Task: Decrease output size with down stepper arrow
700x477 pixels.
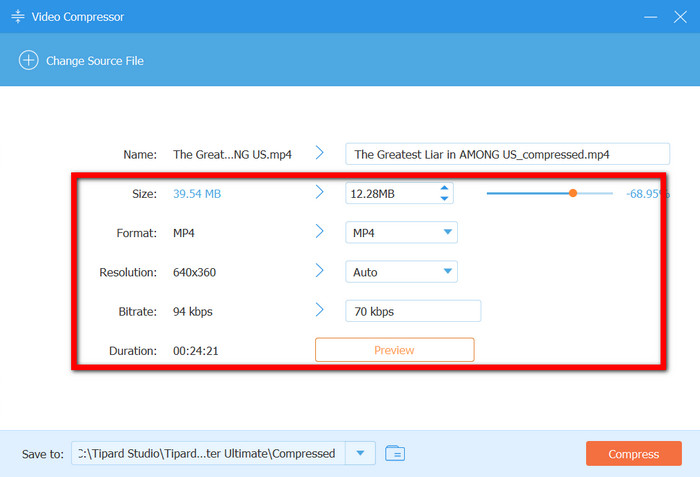Action: [444, 199]
